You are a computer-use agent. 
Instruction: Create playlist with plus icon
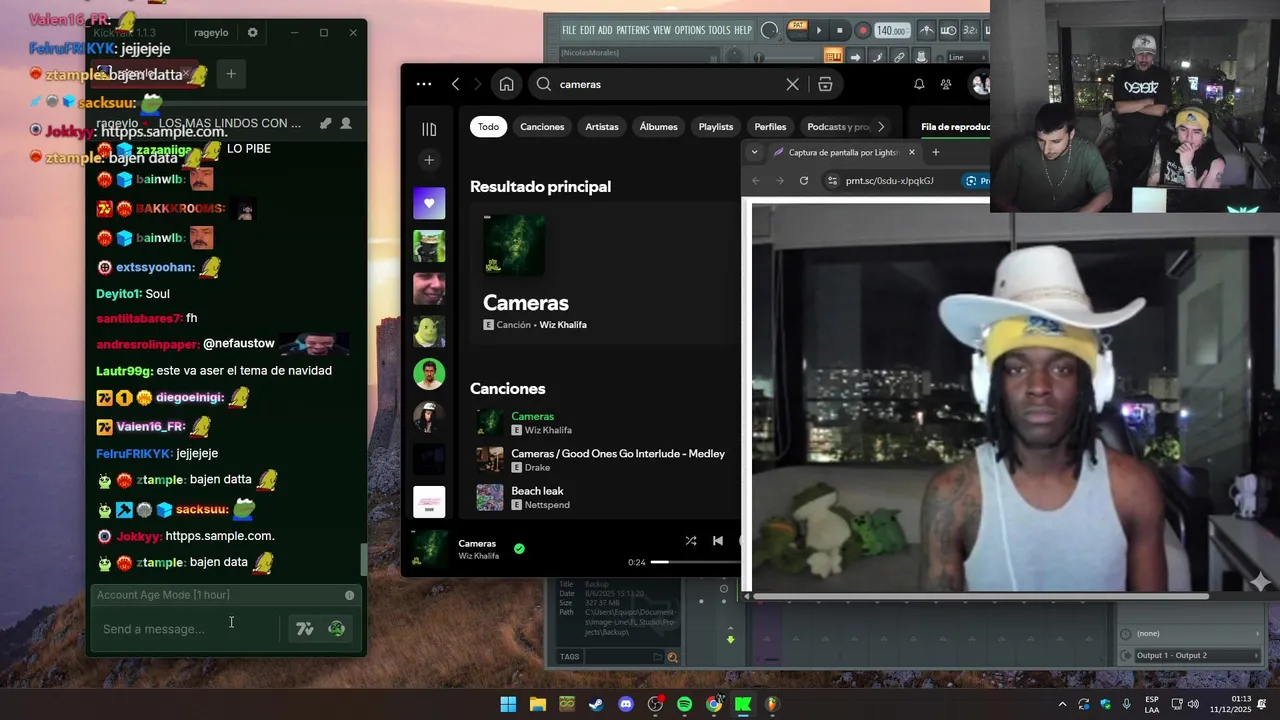point(429,160)
